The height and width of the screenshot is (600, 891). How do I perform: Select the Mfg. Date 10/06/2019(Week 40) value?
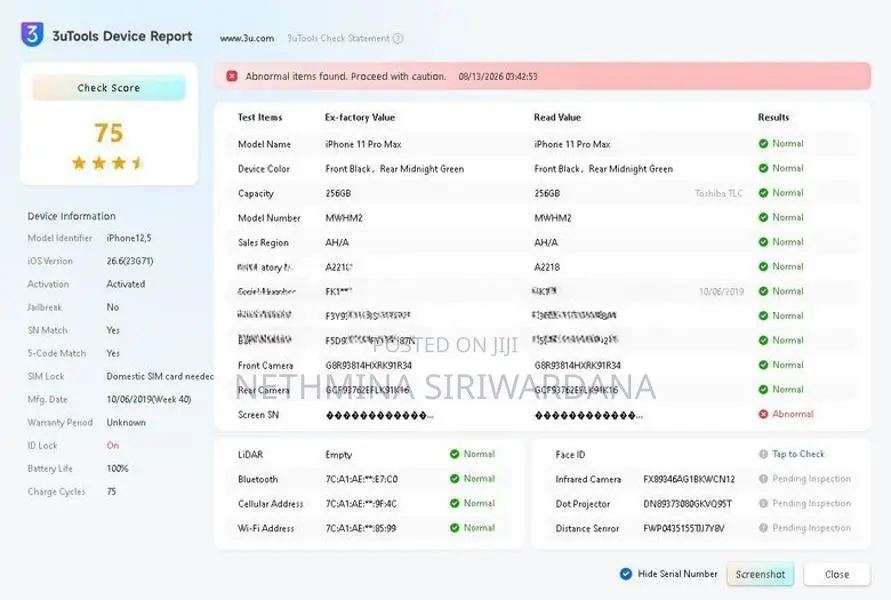149,399
